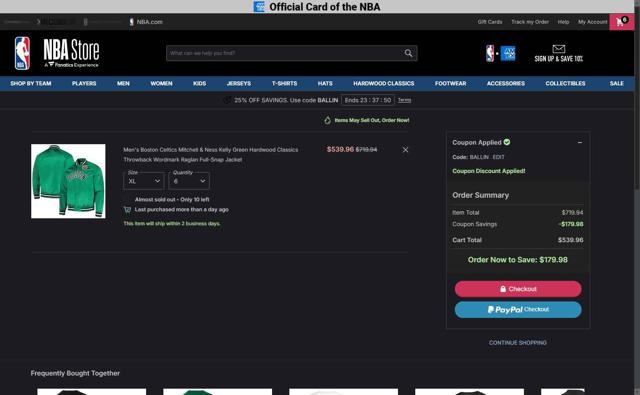The width and height of the screenshot is (640, 395).
Task: Open the Collectibles menu
Action: pos(565,84)
